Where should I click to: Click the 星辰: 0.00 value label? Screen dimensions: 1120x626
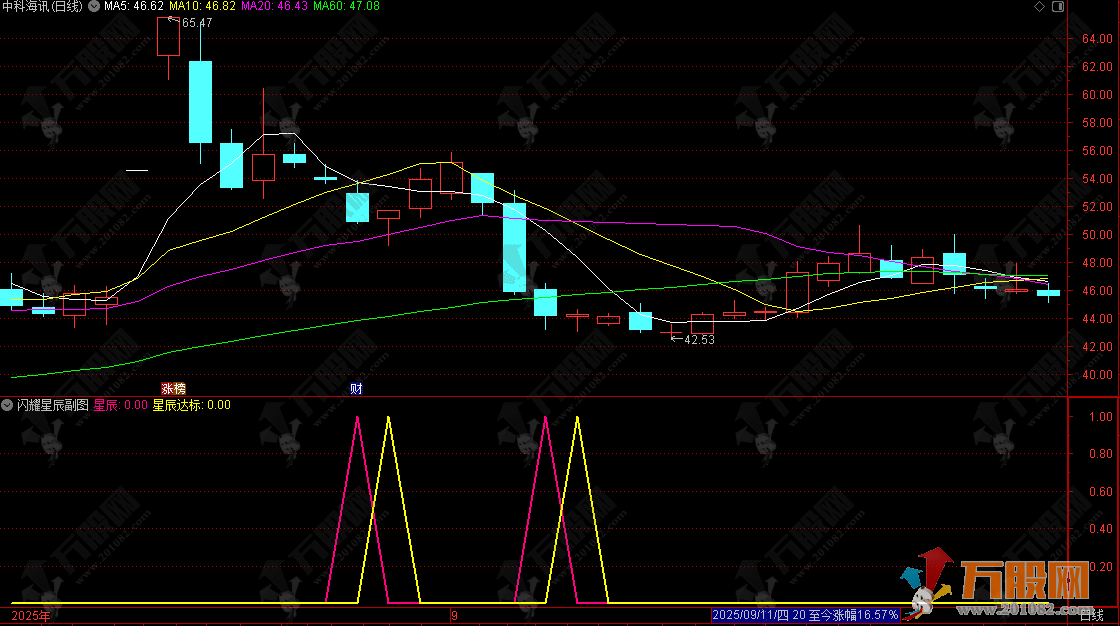pos(121,405)
